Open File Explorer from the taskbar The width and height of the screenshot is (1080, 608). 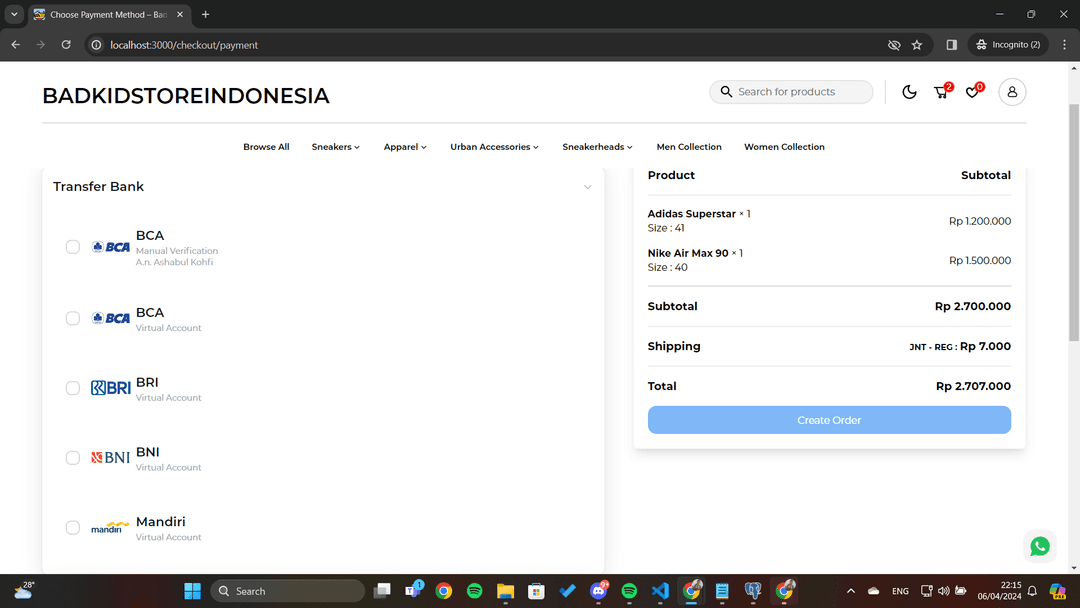pyautogui.click(x=506, y=591)
